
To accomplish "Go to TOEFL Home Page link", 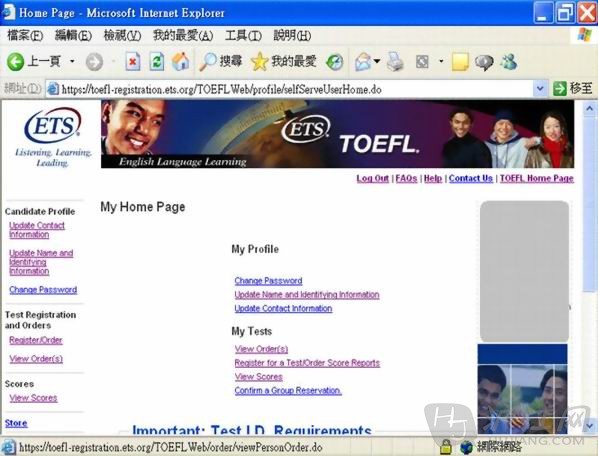I will pos(537,178).
